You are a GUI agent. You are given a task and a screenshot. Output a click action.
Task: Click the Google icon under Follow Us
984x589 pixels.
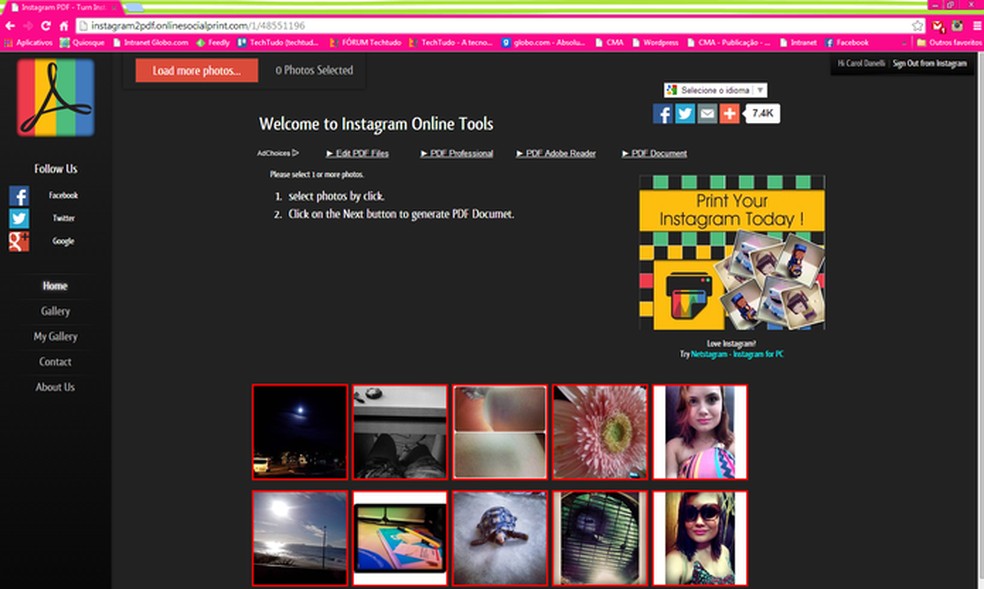tap(18, 240)
